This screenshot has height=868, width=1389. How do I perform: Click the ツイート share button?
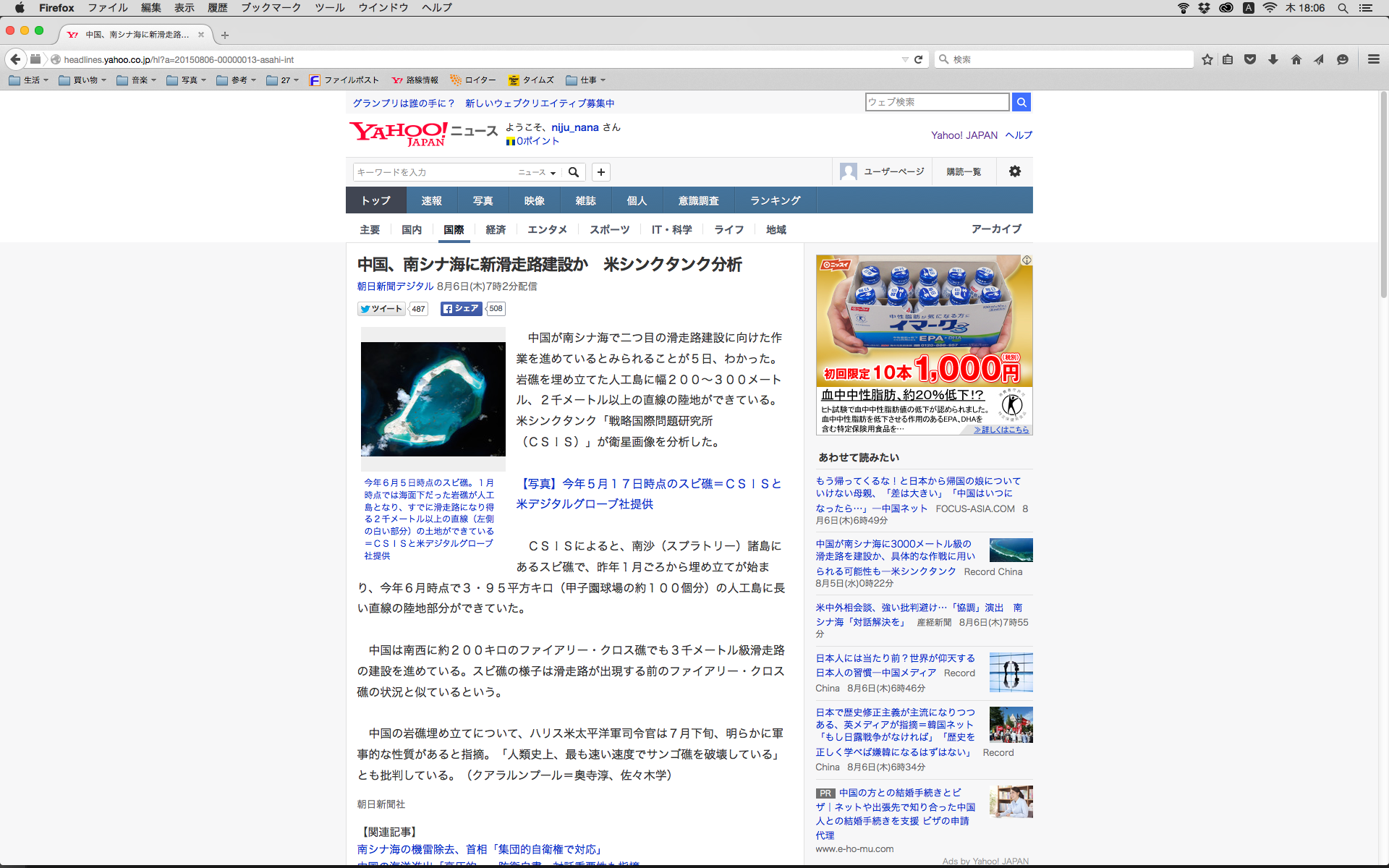[381, 309]
